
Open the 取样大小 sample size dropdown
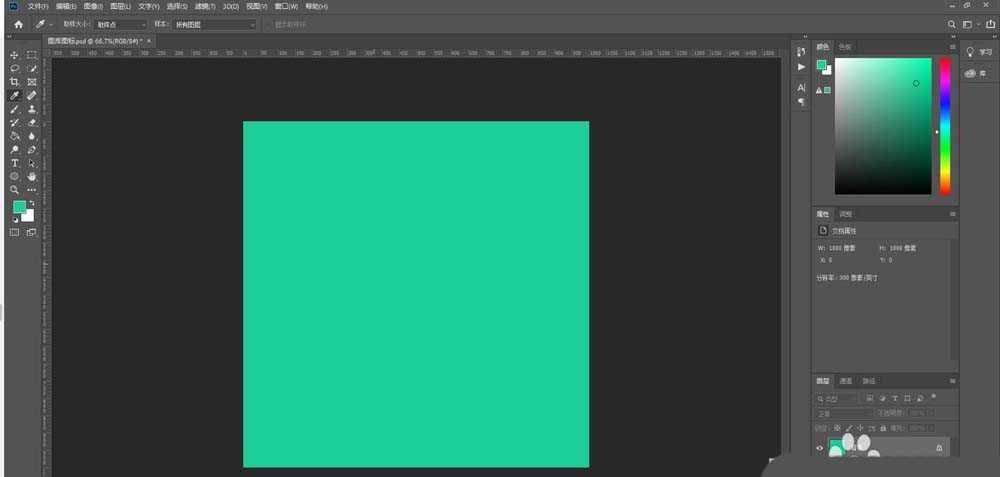pyautogui.click(x=121, y=24)
